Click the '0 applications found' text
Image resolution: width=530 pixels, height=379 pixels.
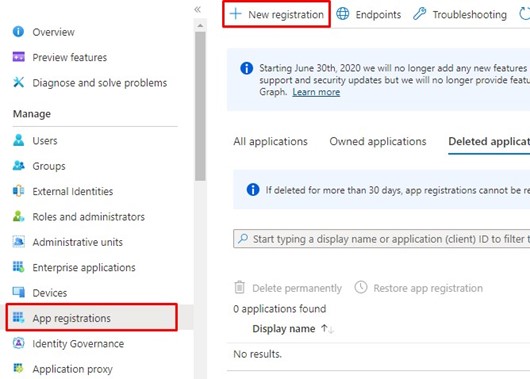coord(280,308)
